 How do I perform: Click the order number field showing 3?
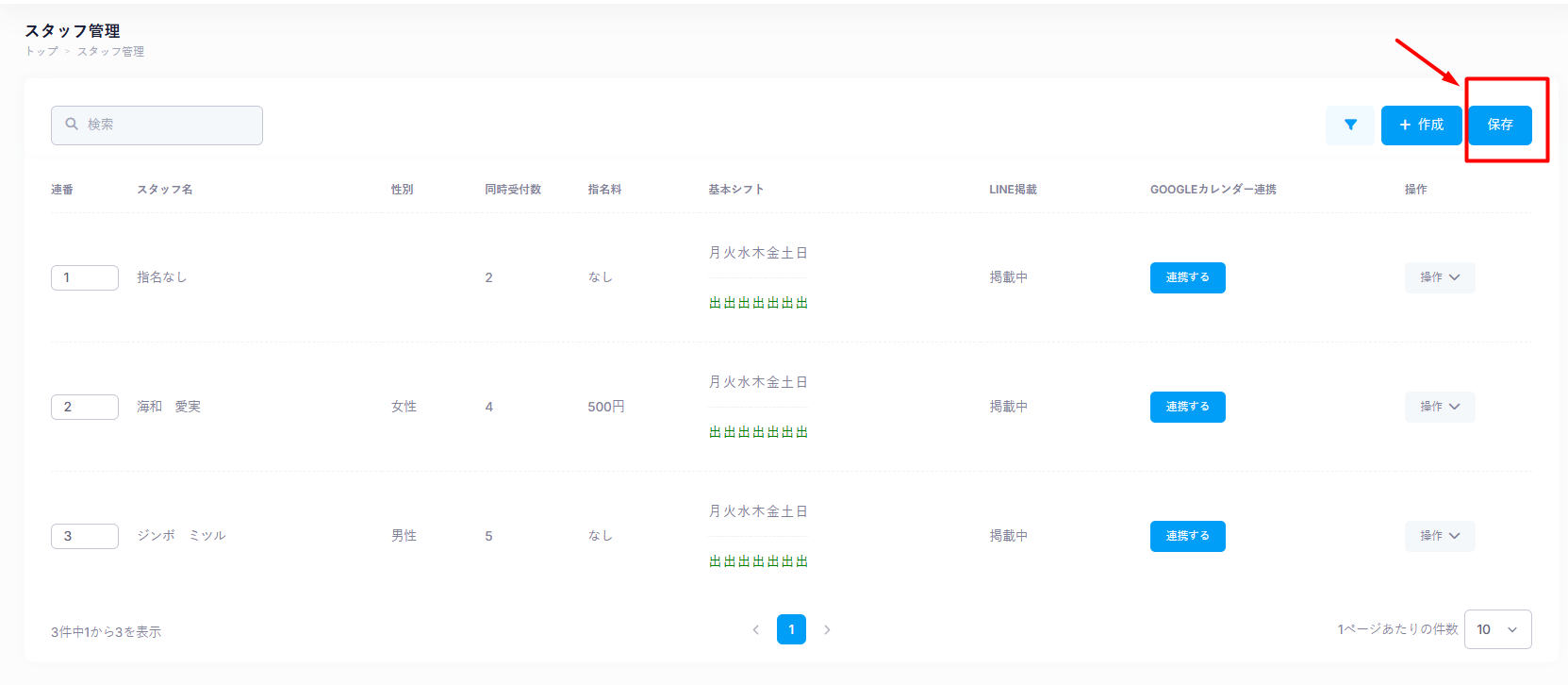click(x=84, y=536)
